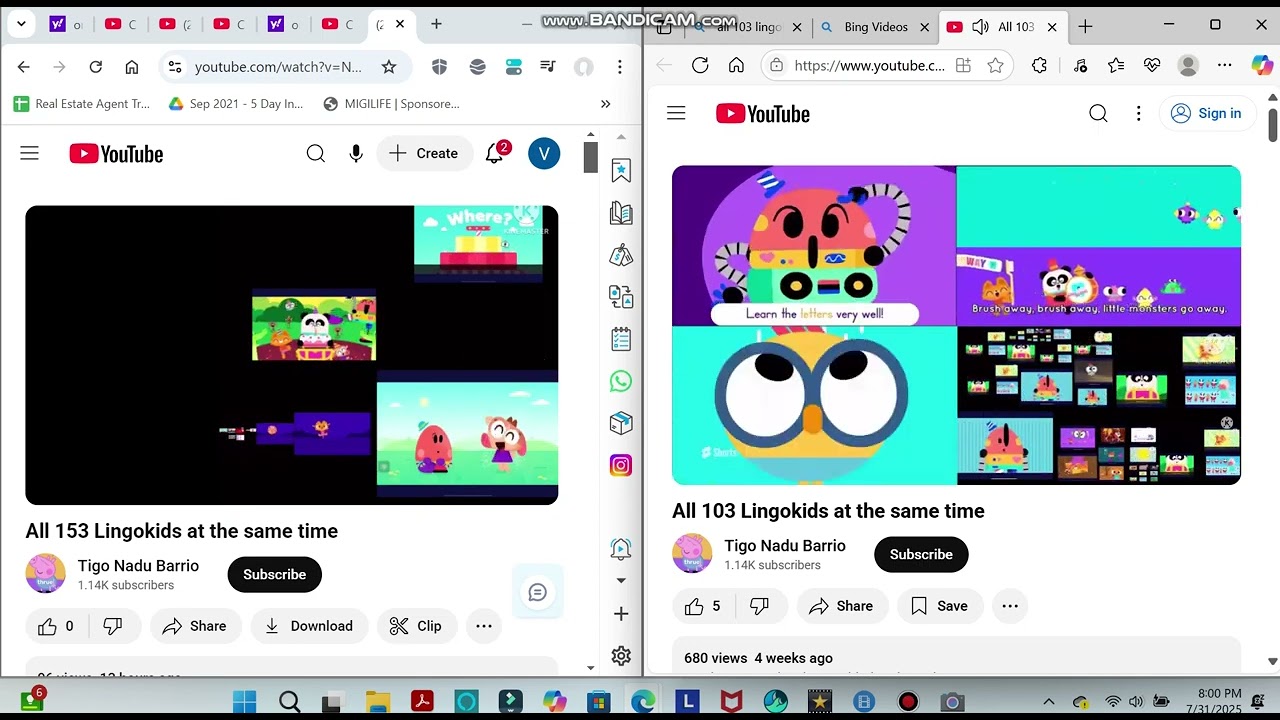Viewport: 1280px width, 720px height.
Task: Go back in Chrome
Action: click(x=23, y=67)
